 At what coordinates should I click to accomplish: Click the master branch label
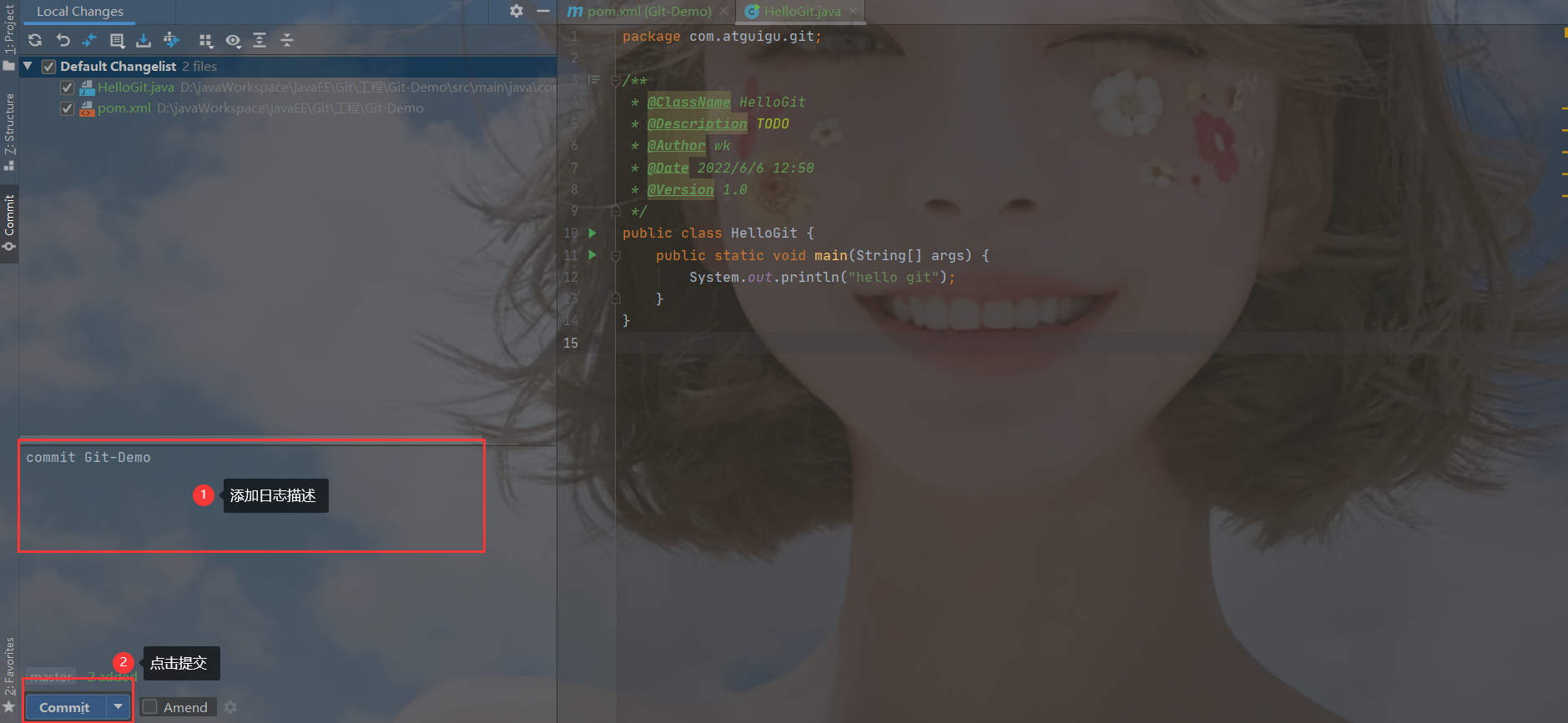tap(51, 676)
